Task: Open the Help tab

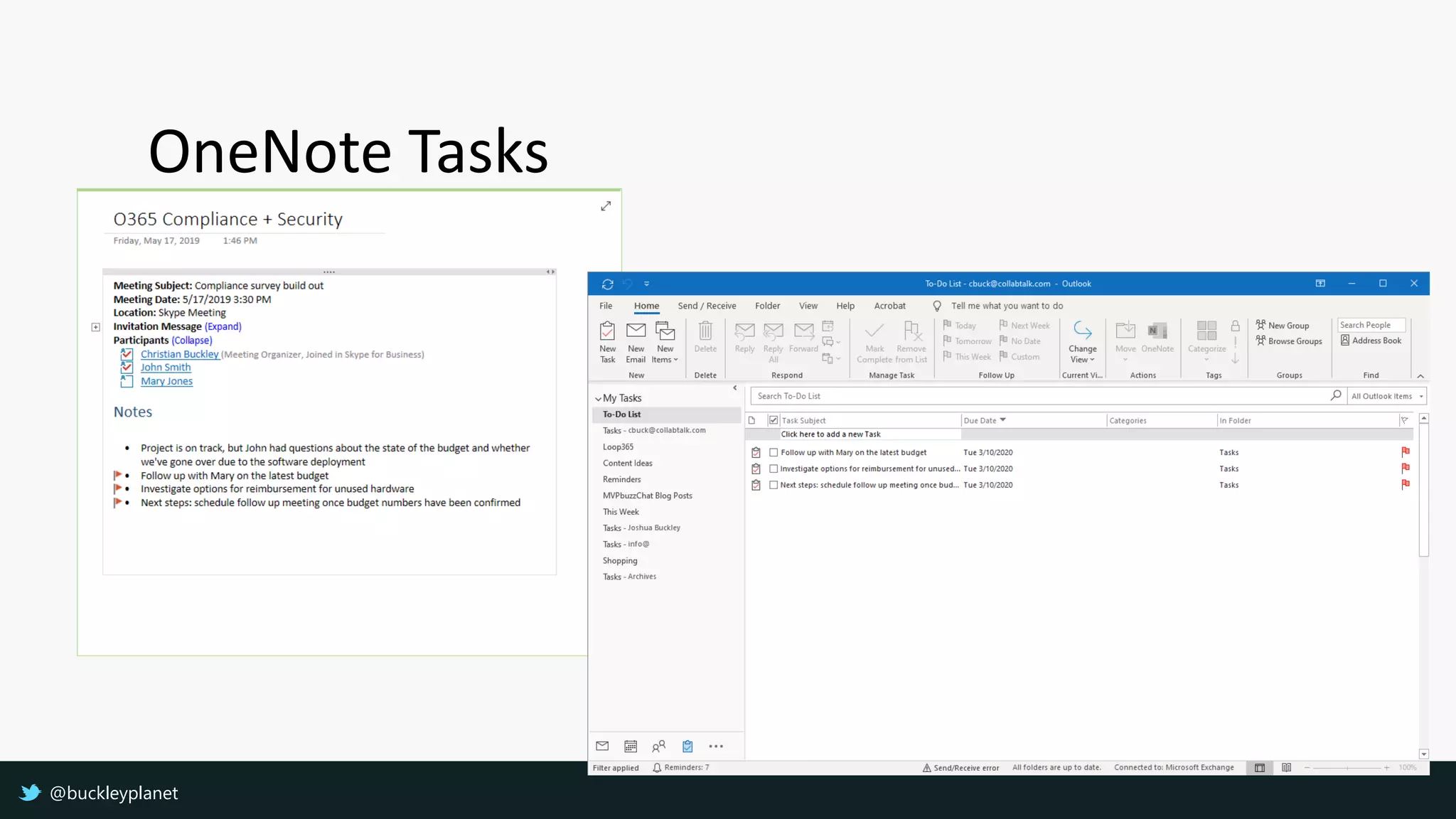Action: (x=845, y=306)
